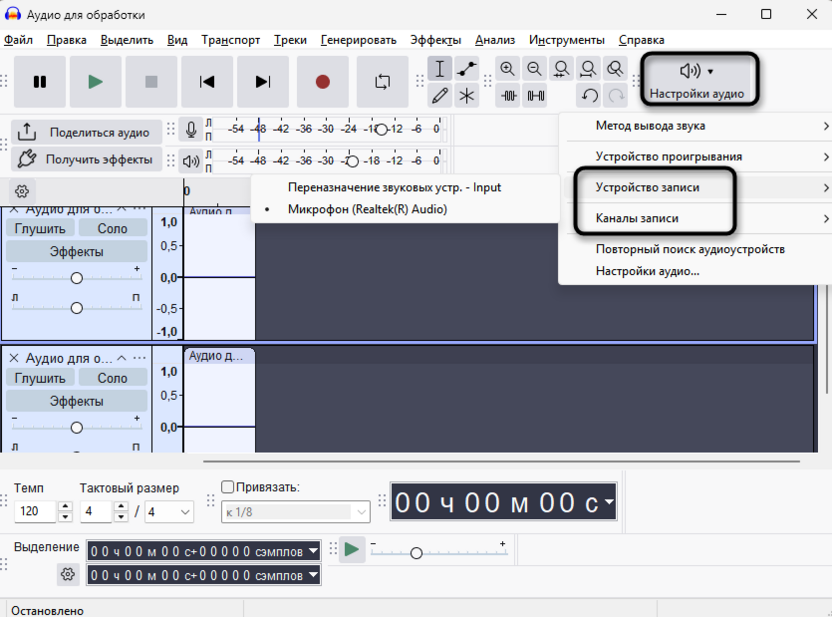This screenshot has width=832, height=617.
Task: Select Микрофон (Realtek(R) Audio) recording device
Action: coord(368,209)
